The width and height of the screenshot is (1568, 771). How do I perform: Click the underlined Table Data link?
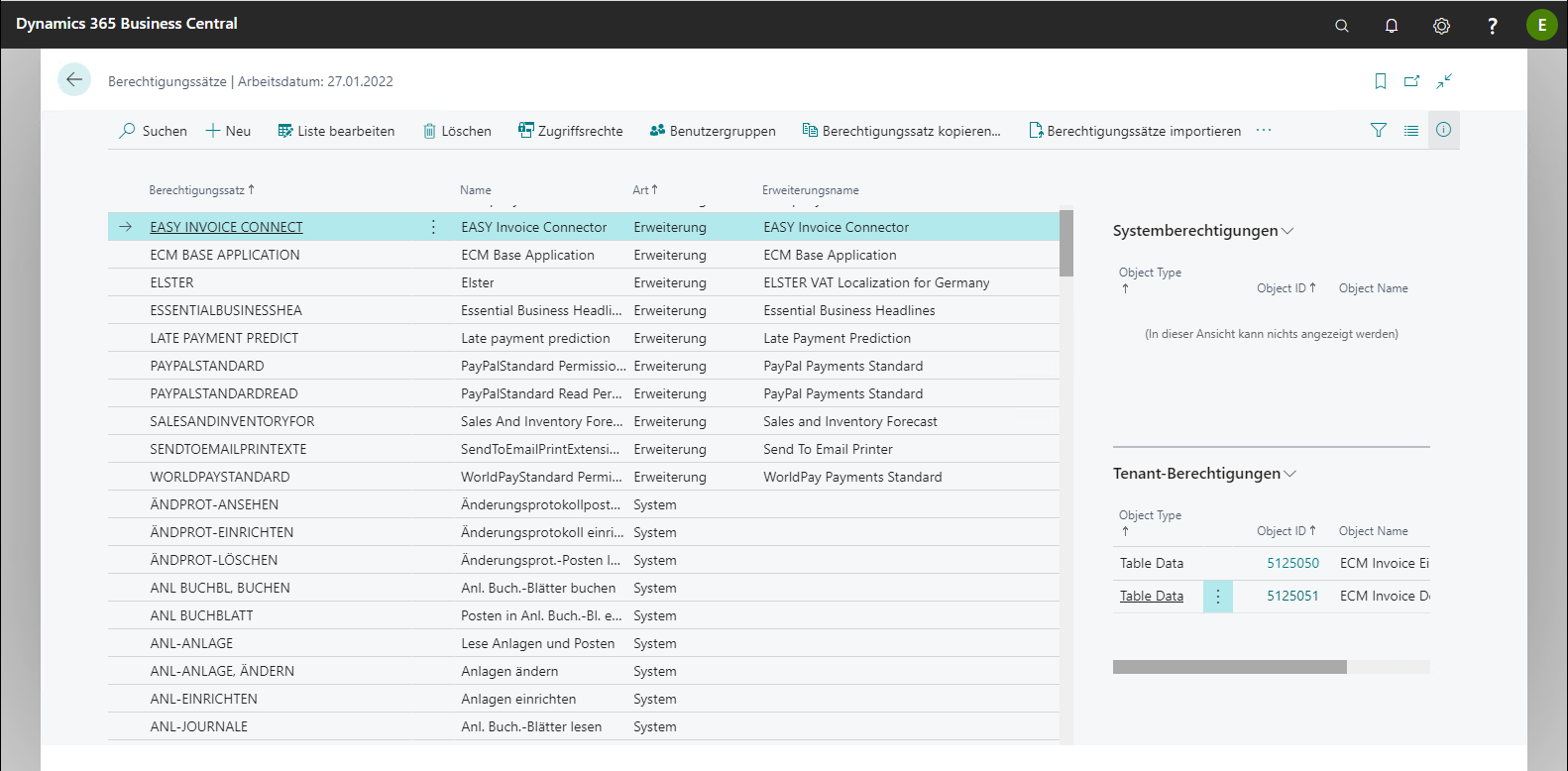[x=1152, y=596]
